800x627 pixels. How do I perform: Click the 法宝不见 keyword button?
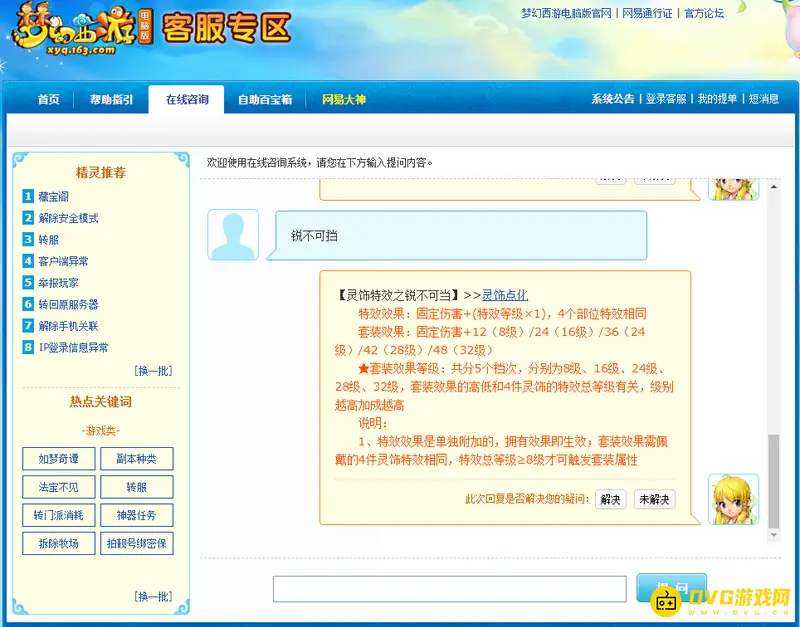[59, 487]
